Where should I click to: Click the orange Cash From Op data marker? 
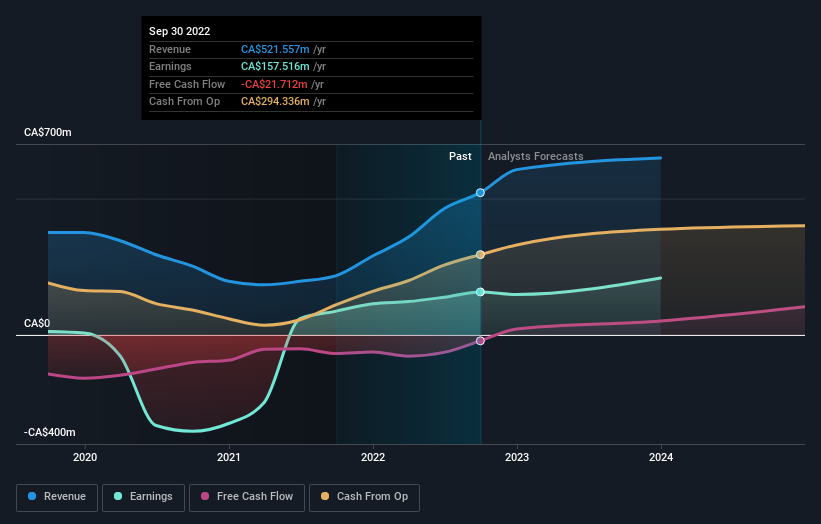pos(480,254)
